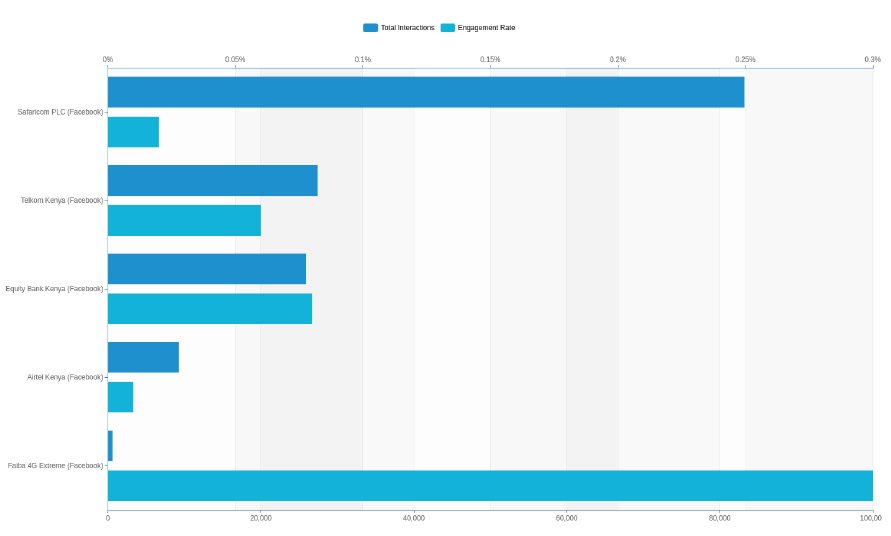Select Telkom Kenya Total Interactions bar
The image size is (891, 536).
[x=213, y=181]
